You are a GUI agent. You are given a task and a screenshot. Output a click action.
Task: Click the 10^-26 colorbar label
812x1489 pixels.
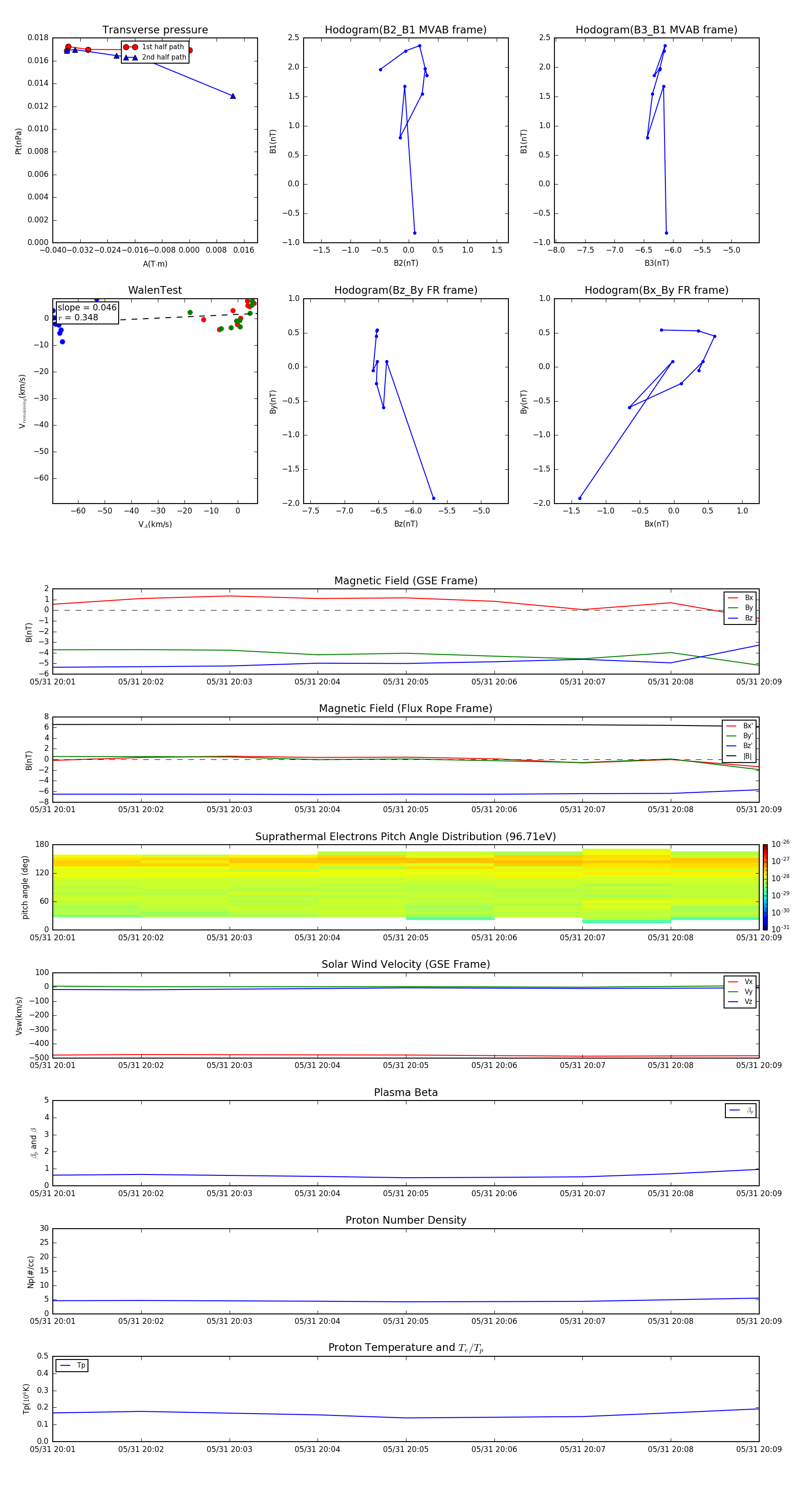pyautogui.click(x=780, y=844)
